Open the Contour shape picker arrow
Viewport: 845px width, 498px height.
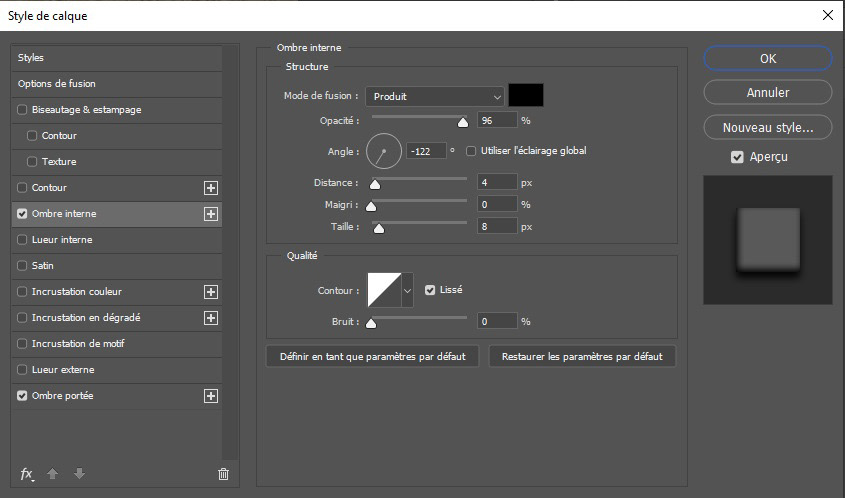(407, 290)
